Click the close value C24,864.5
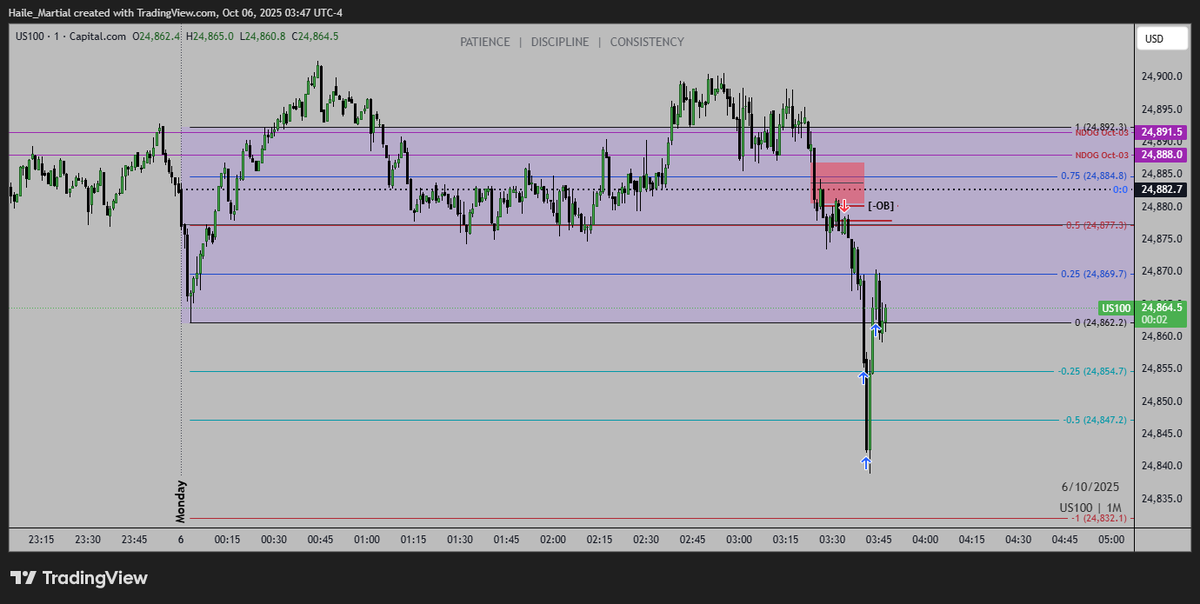The width and height of the screenshot is (1200, 604). point(315,36)
